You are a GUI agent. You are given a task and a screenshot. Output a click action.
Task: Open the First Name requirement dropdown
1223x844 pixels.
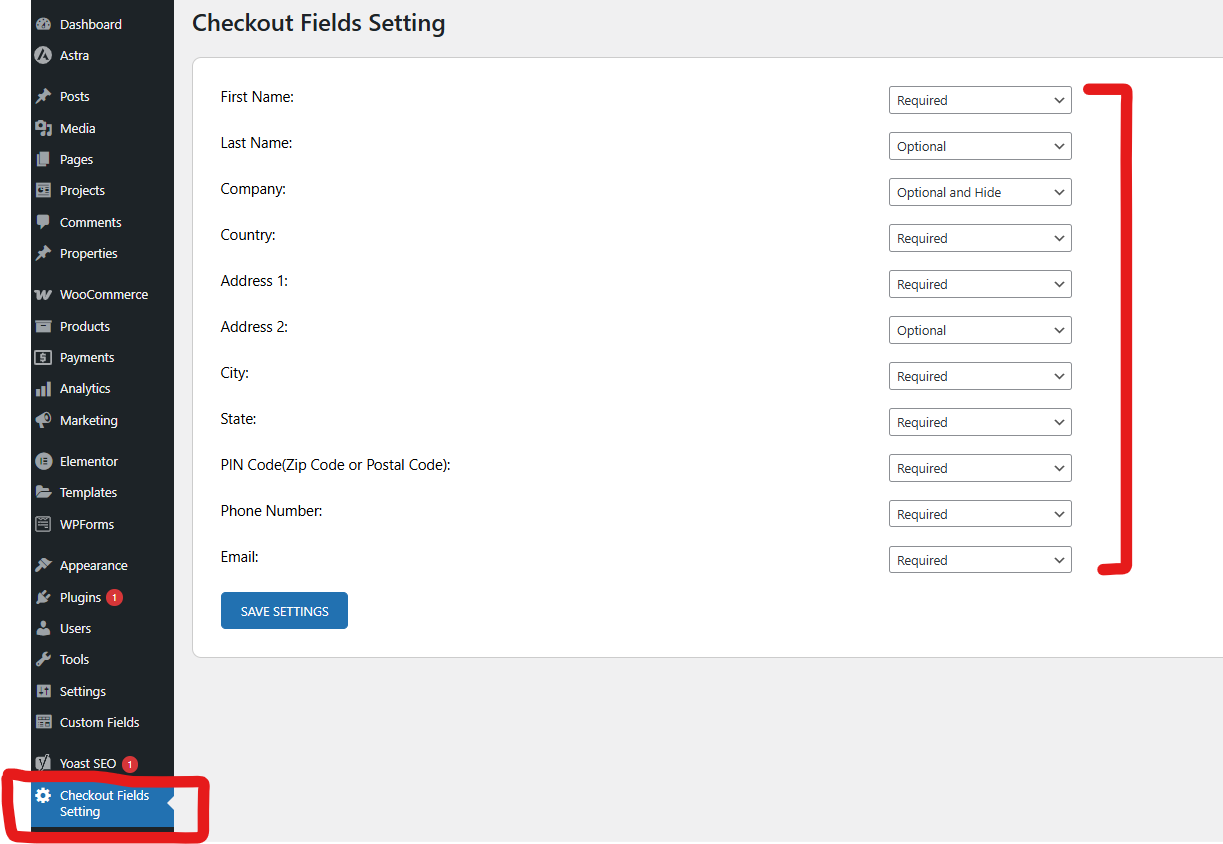tap(979, 100)
